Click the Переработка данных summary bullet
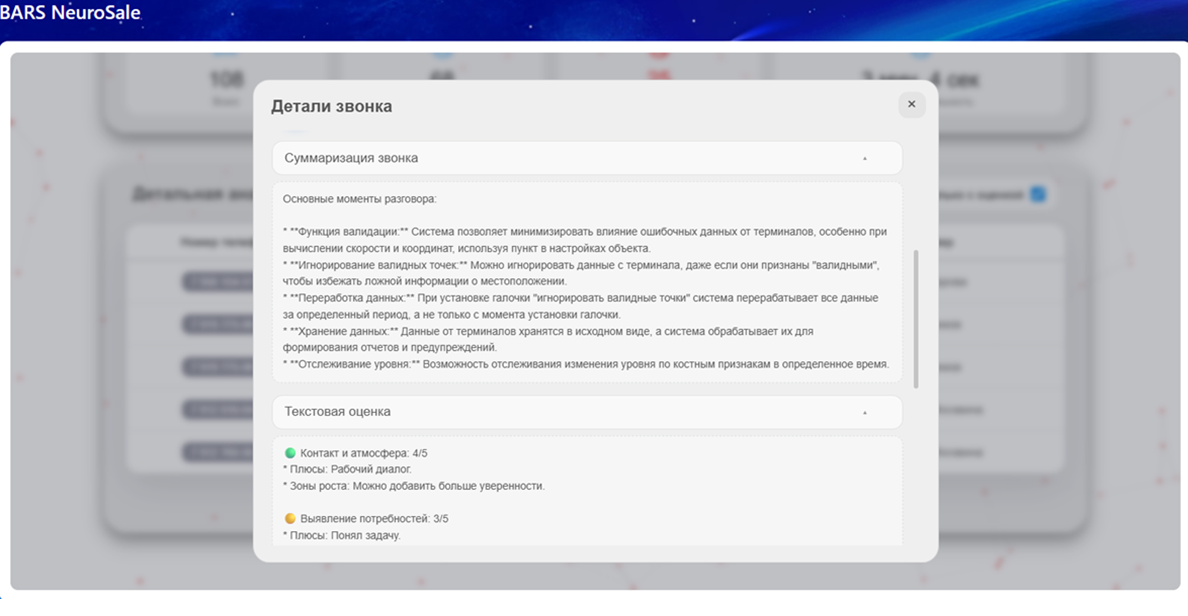This screenshot has width=1188, height=616. (580, 306)
